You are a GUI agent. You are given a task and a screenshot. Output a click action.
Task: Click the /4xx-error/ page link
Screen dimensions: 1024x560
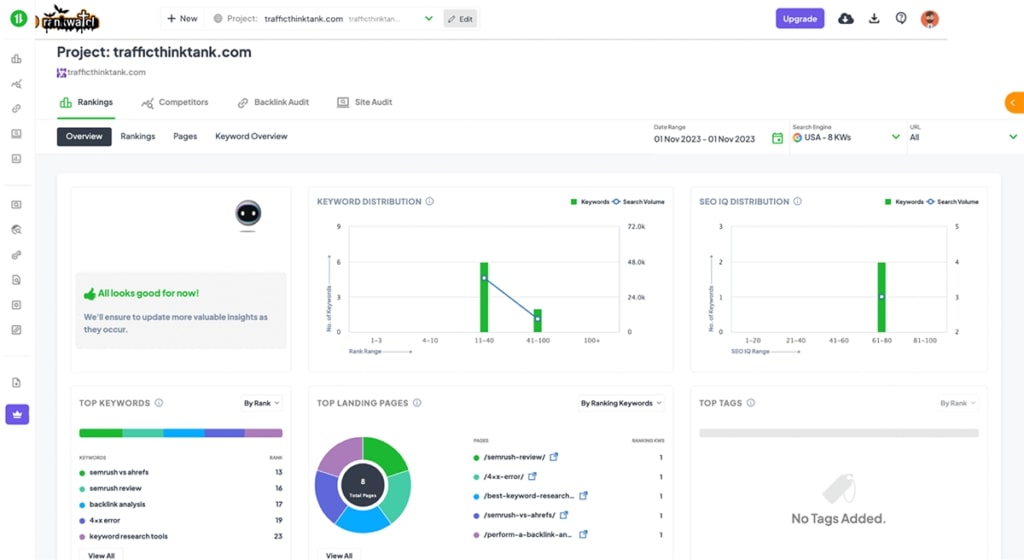504,476
